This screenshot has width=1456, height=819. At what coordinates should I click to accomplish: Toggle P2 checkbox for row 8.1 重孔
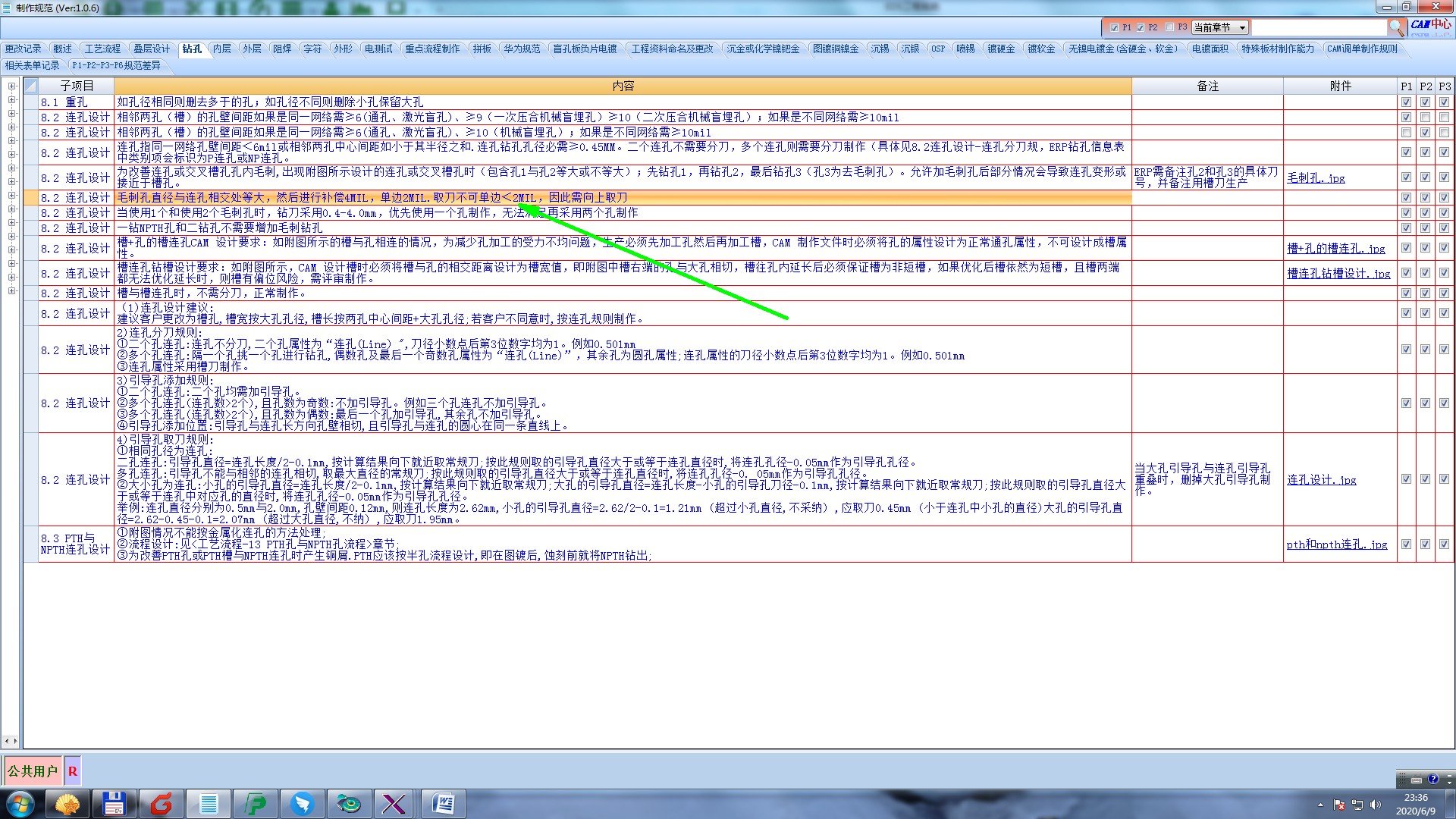pyautogui.click(x=1425, y=102)
